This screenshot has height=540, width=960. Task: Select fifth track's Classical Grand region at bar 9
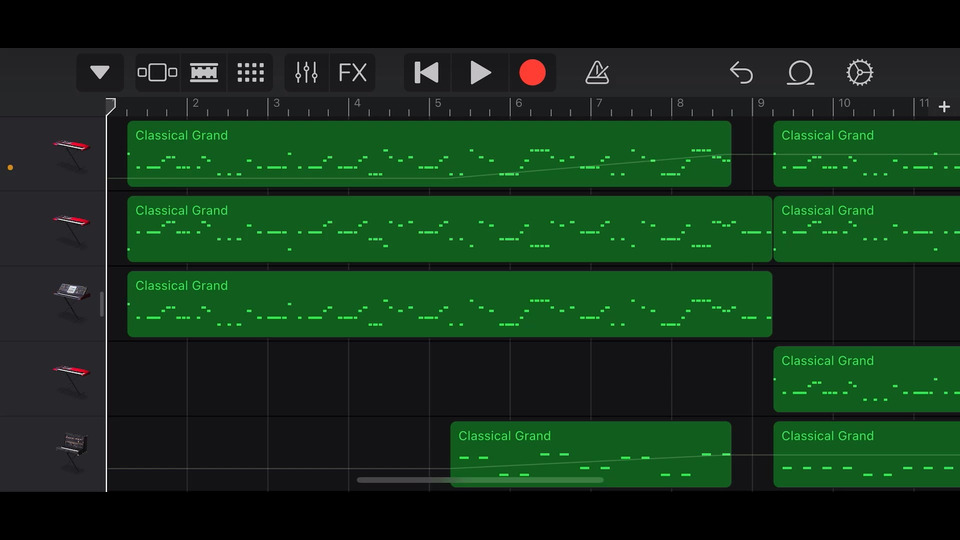point(867,454)
